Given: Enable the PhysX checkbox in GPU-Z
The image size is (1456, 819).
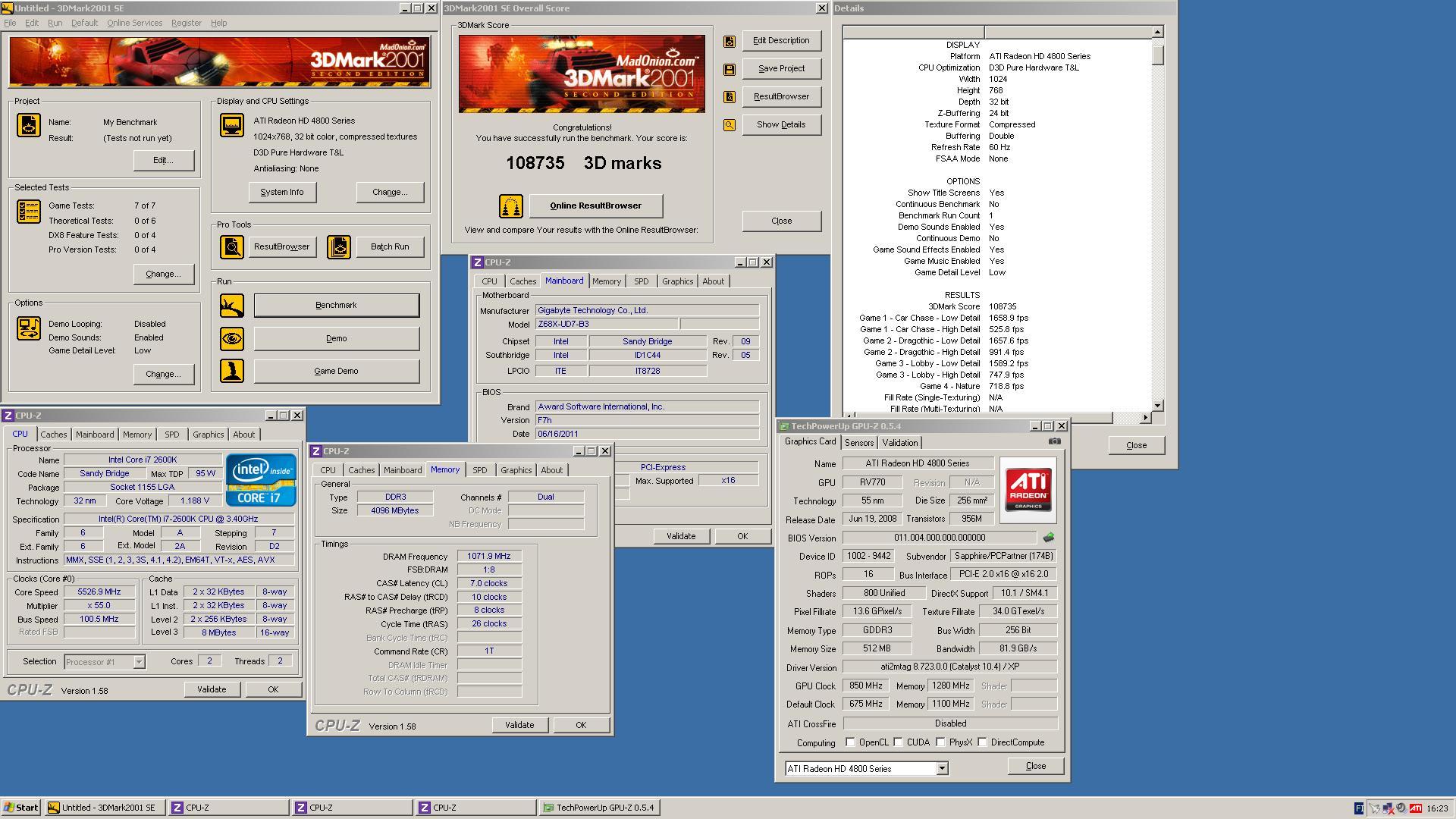Looking at the screenshot, I should [x=940, y=742].
